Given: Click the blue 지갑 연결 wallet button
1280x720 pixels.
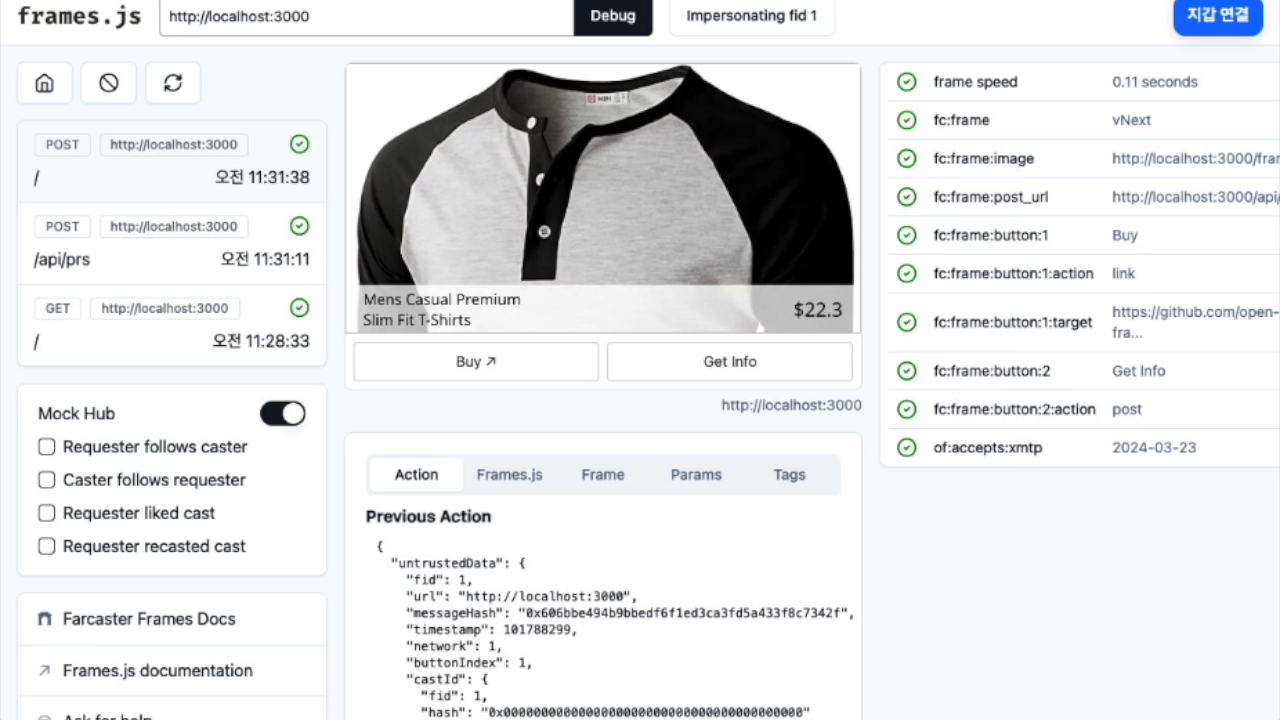Looking at the screenshot, I should coord(1218,16).
